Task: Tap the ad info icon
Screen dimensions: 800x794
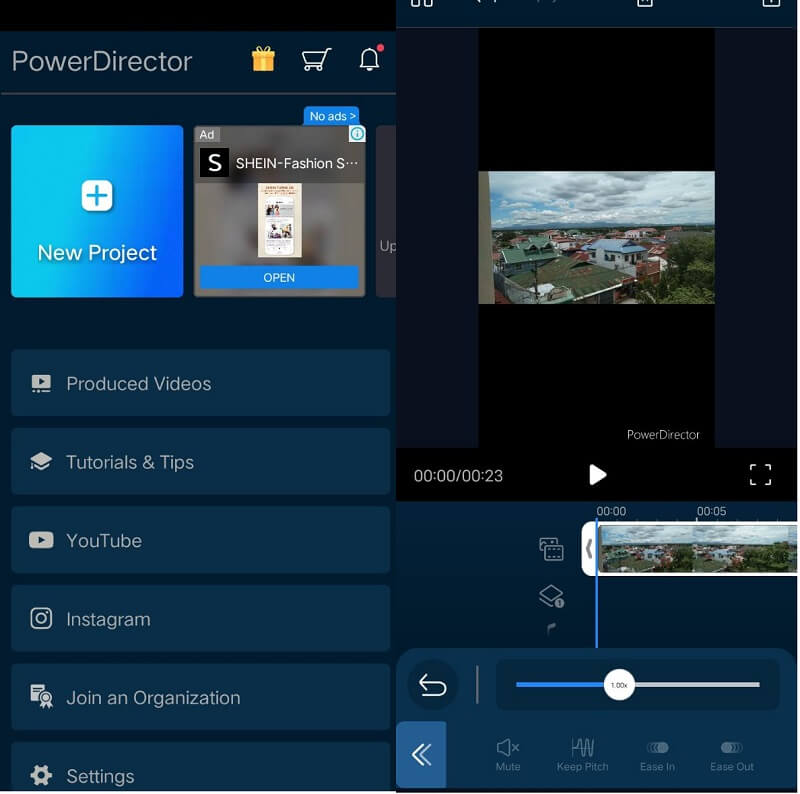Action: [357, 134]
